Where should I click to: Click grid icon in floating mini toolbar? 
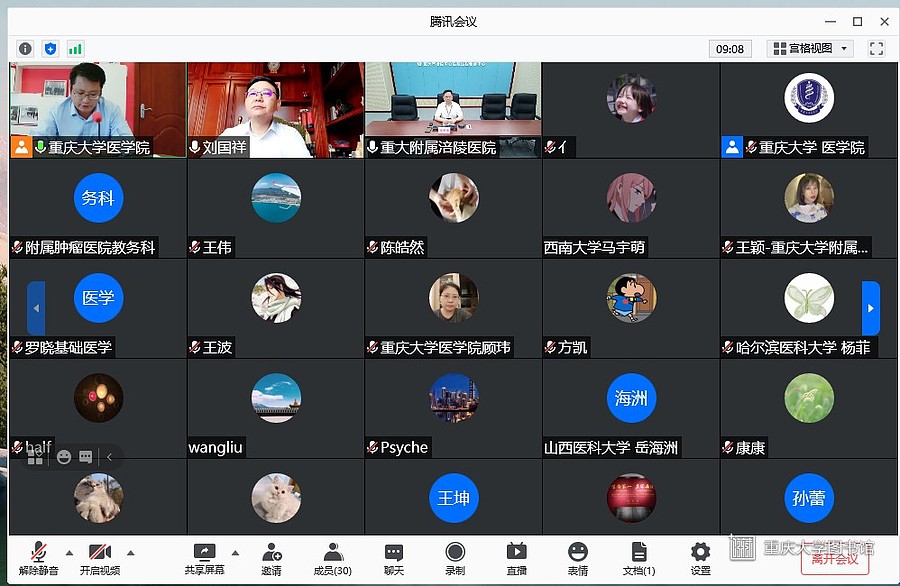(35, 457)
